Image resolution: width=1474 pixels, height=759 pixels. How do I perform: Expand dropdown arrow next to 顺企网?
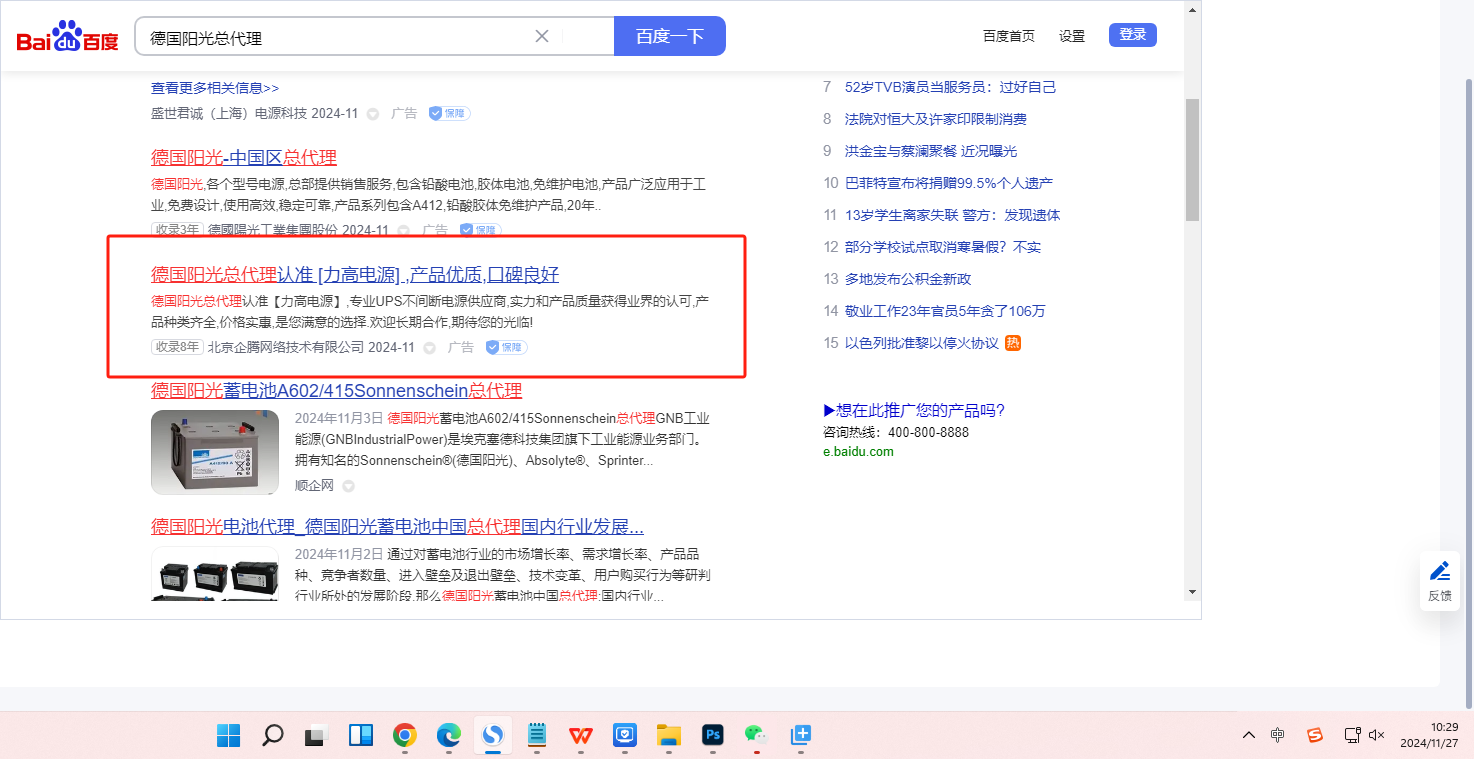coord(349,486)
